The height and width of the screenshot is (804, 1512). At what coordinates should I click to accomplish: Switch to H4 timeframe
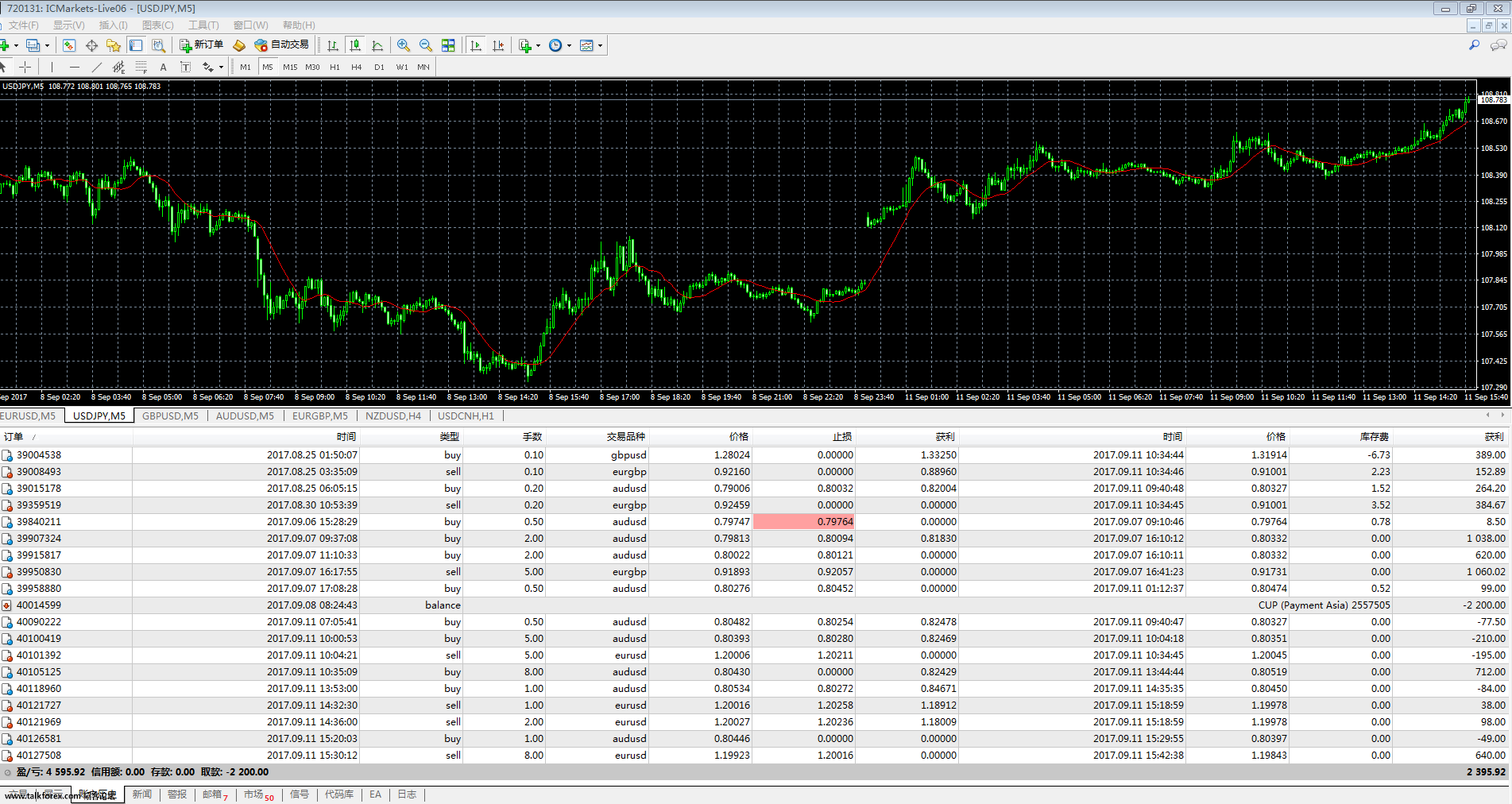coord(357,67)
